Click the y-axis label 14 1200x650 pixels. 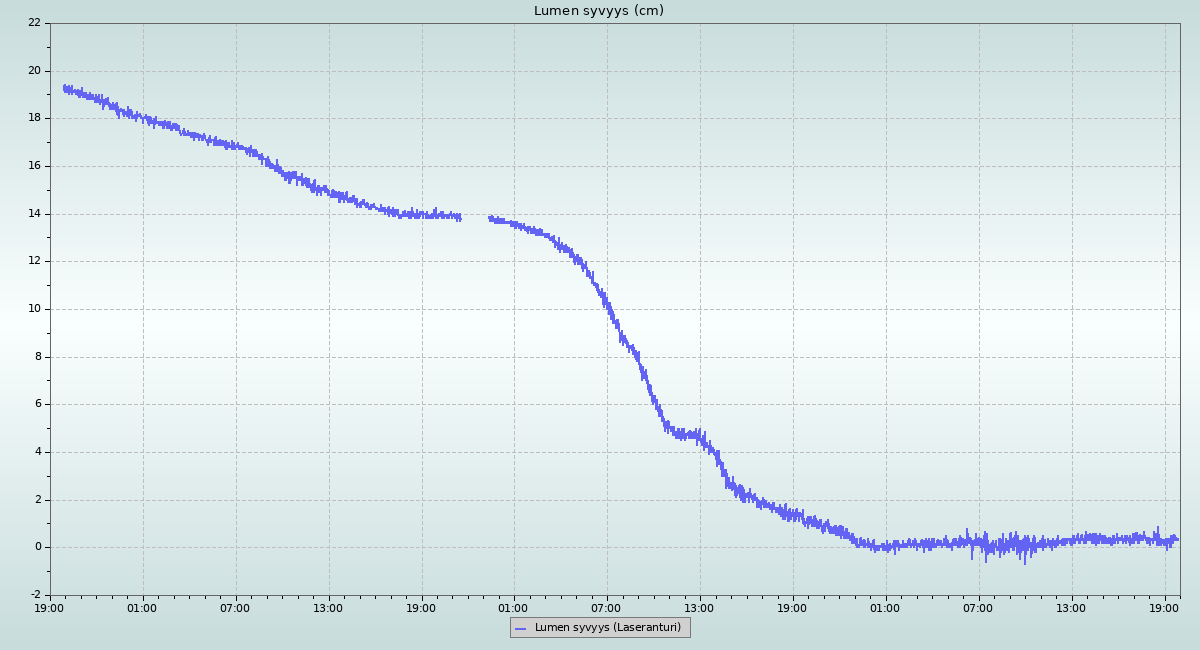point(34,213)
